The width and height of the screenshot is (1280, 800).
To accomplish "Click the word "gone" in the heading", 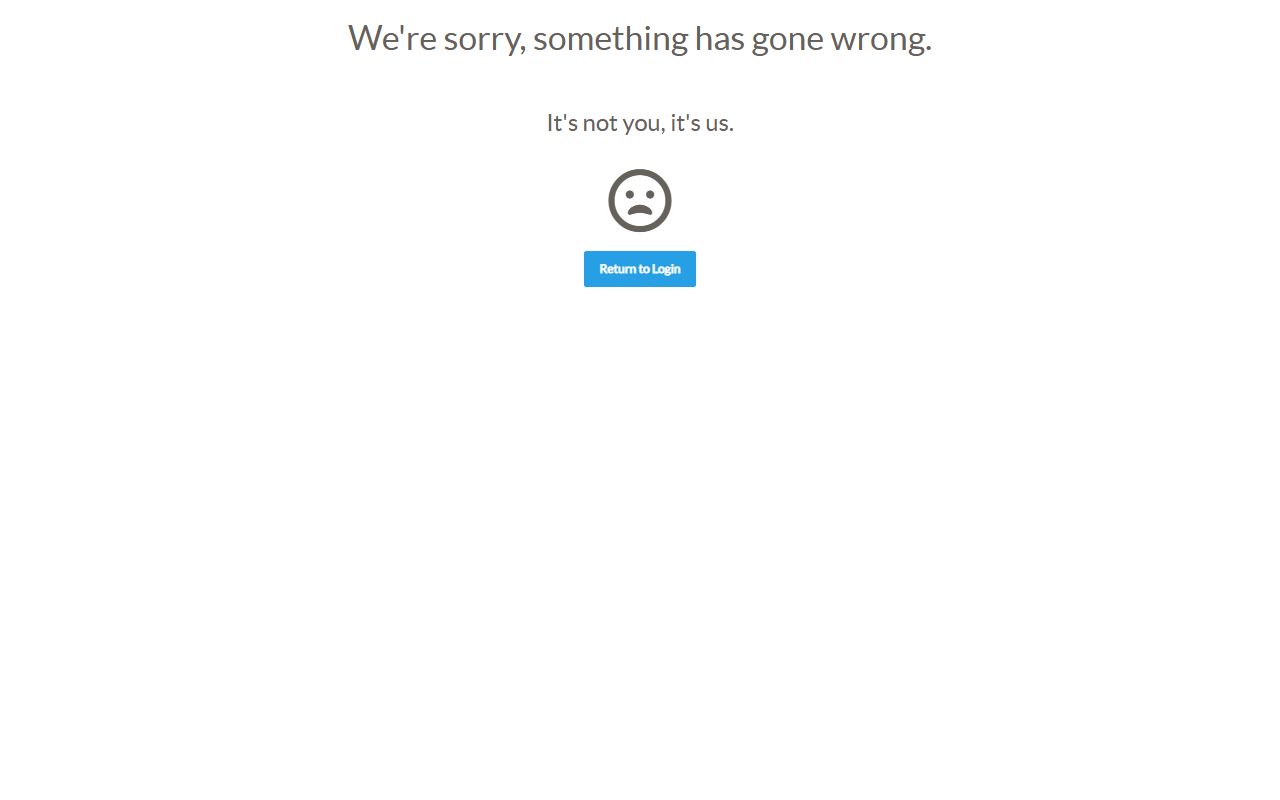I will (x=787, y=40).
